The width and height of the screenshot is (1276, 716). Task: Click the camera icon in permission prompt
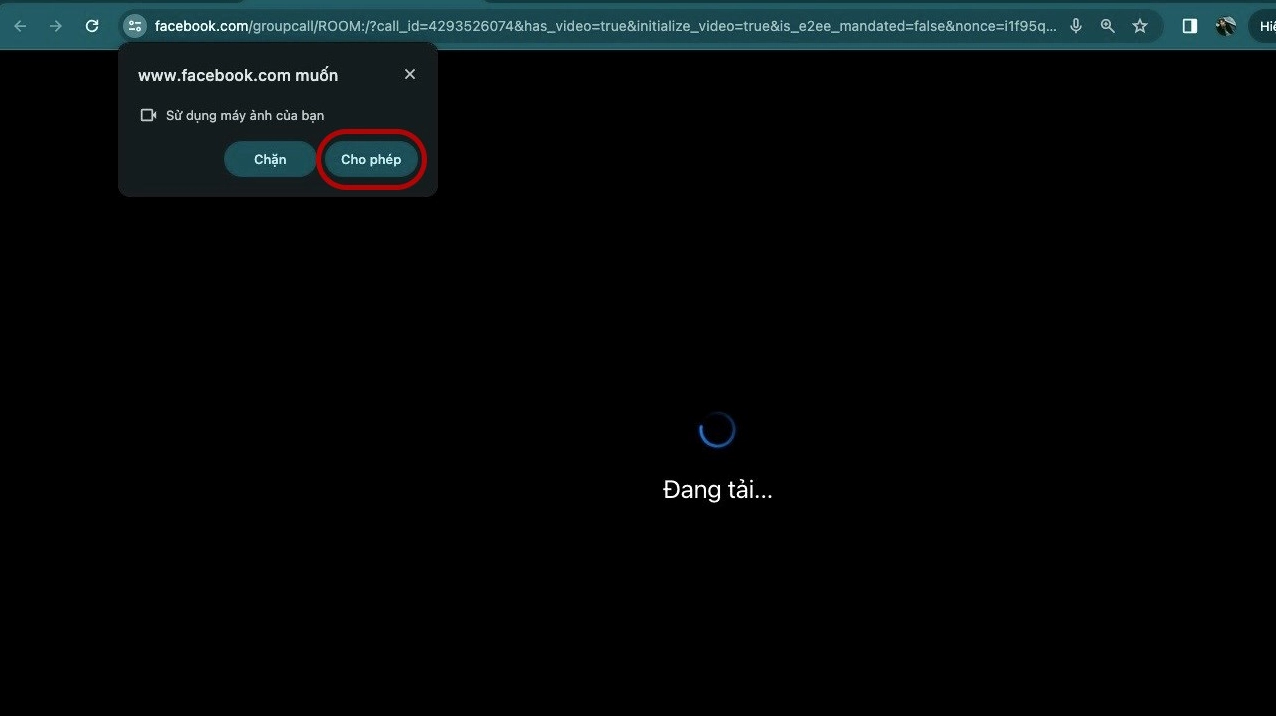148,115
